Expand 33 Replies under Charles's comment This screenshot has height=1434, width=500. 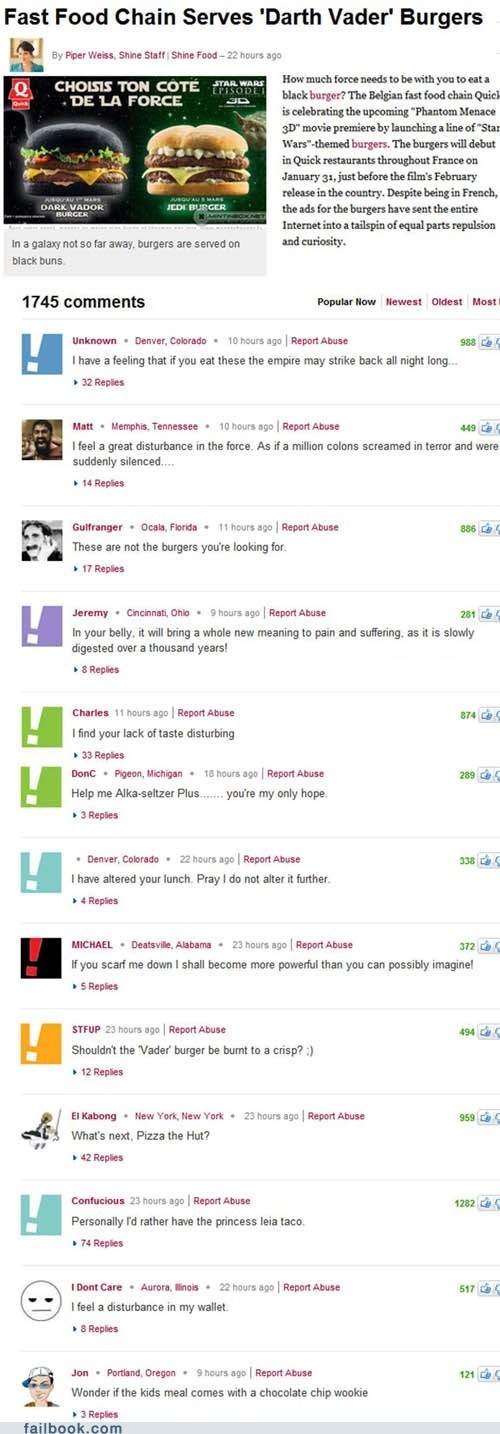click(99, 755)
